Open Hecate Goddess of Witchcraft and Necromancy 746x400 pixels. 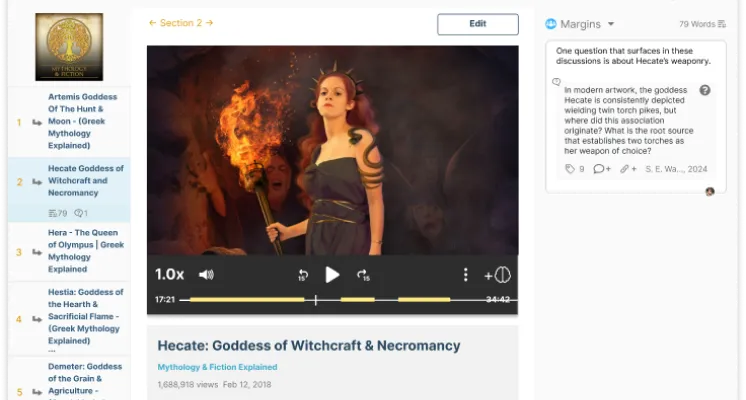[86, 181]
